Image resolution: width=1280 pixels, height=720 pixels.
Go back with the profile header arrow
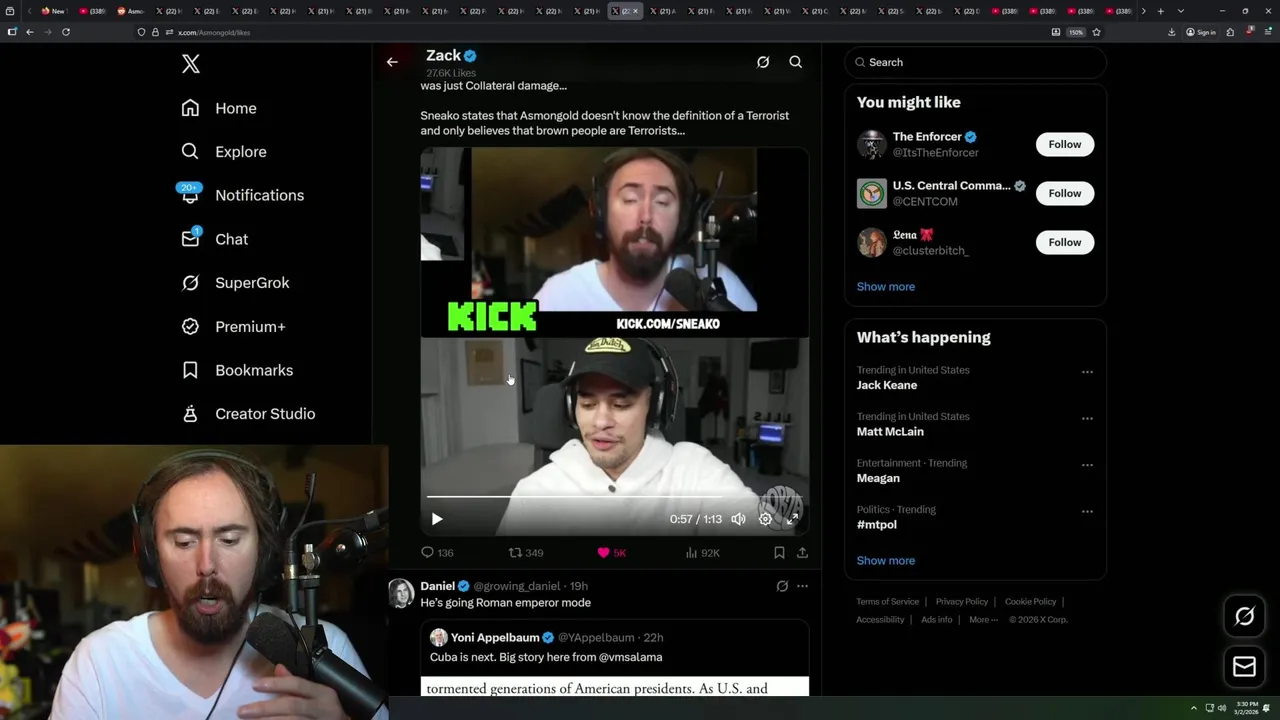click(392, 62)
